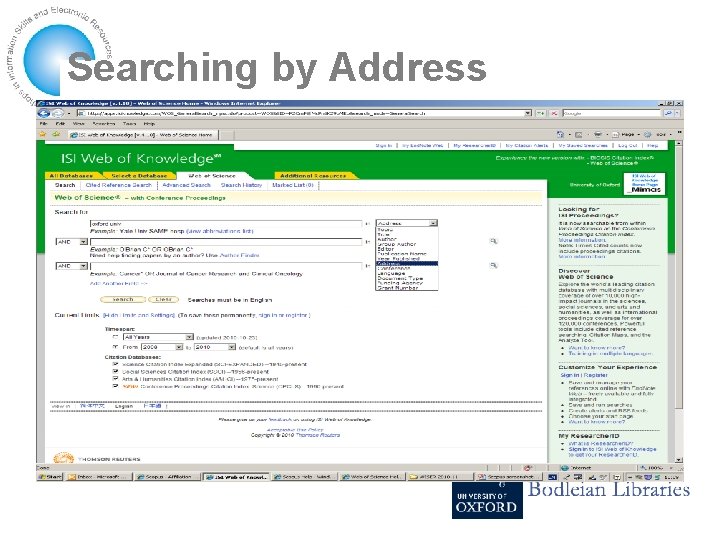Switch to Web of Science Help taskbar item

click(x=373, y=477)
